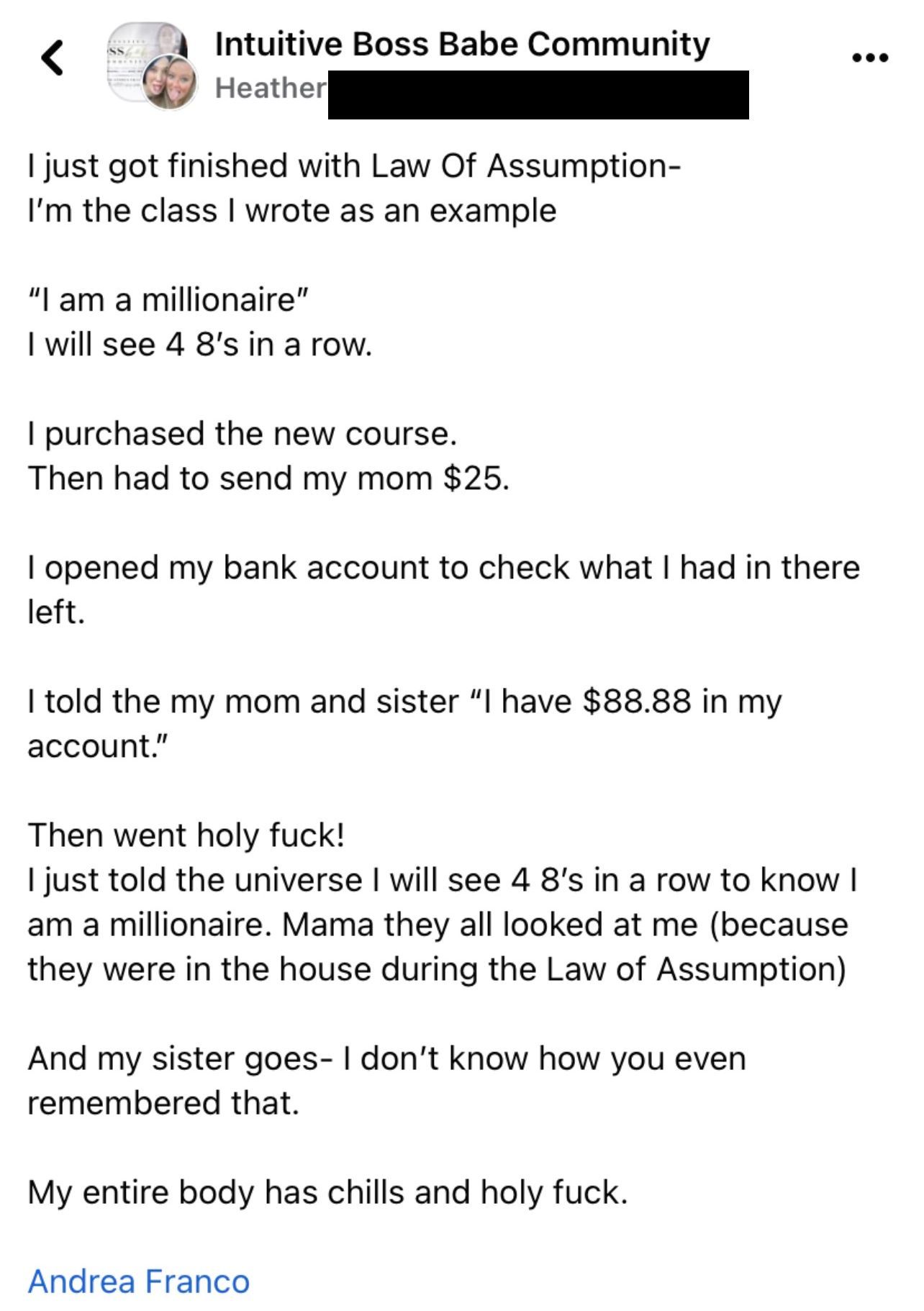924x1311 pixels.
Task: Select the line "I will see 4 8's in a row."
Action: (200, 345)
